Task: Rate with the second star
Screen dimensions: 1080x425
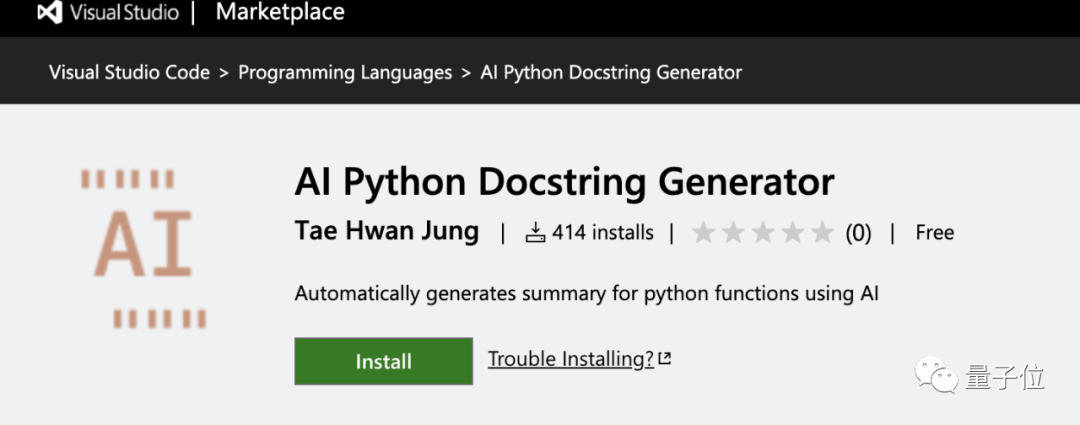Action: (x=733, y=233)
